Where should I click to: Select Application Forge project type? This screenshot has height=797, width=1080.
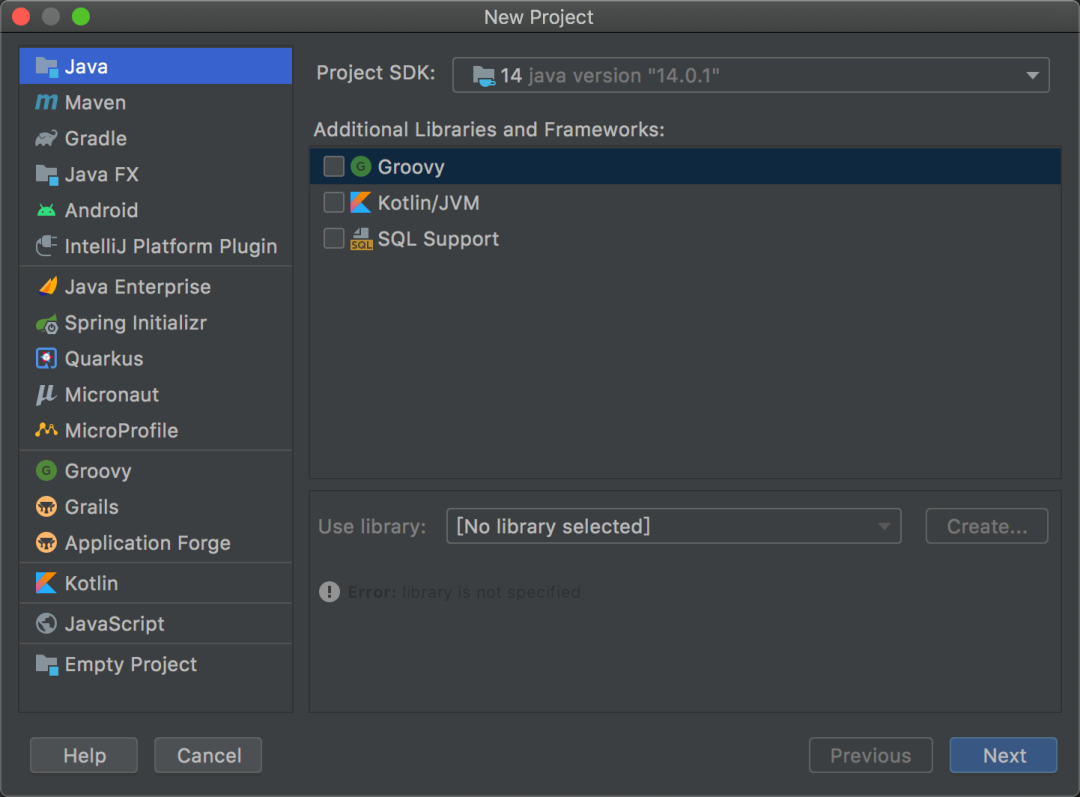(x=147, y=544)
